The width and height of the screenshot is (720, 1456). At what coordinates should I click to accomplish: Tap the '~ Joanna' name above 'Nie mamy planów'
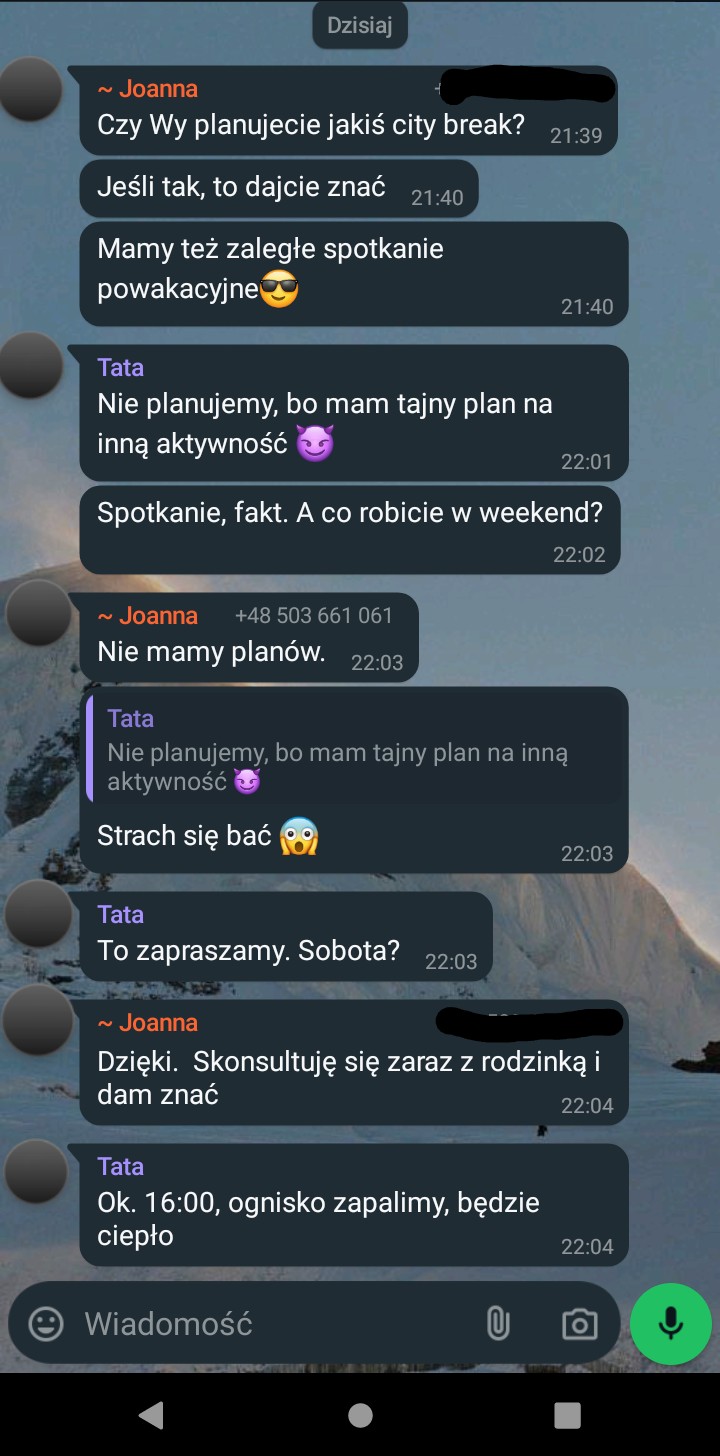(148, 616)
